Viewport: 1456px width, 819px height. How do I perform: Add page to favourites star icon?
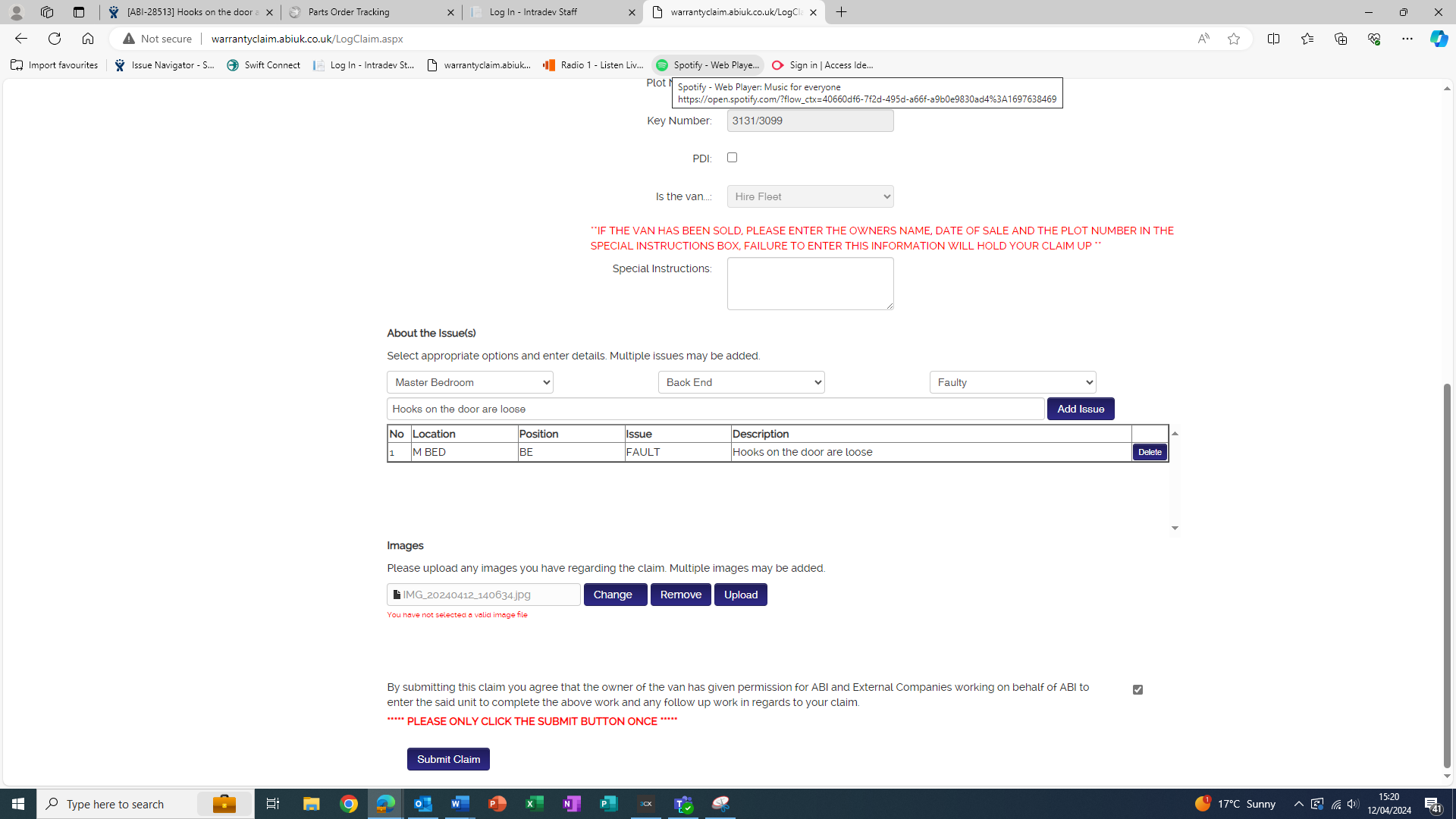click(x=1234, y=39)
